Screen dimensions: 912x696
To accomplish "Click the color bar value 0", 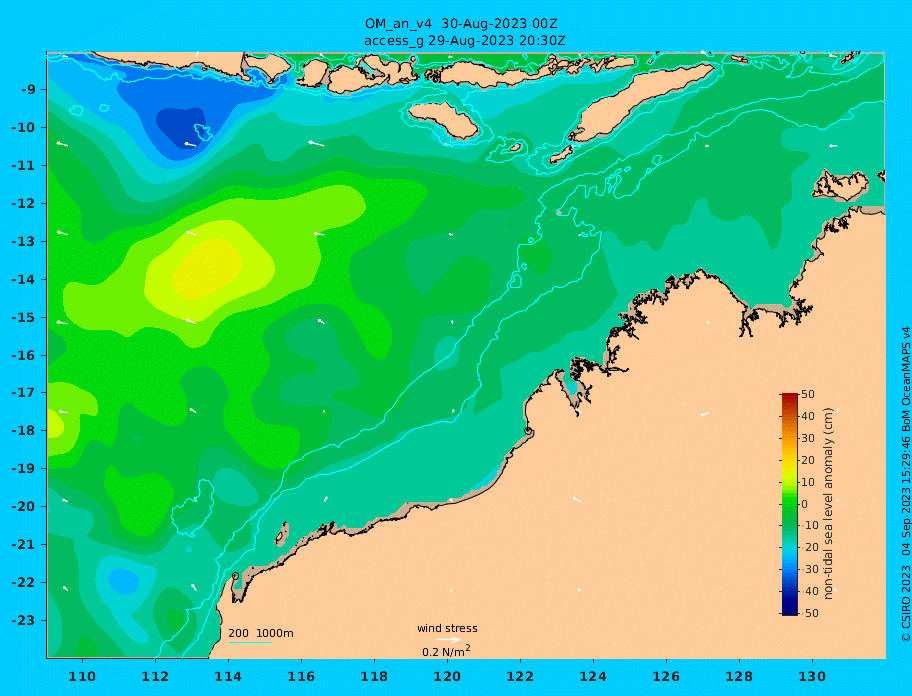I will coord(805,504).
